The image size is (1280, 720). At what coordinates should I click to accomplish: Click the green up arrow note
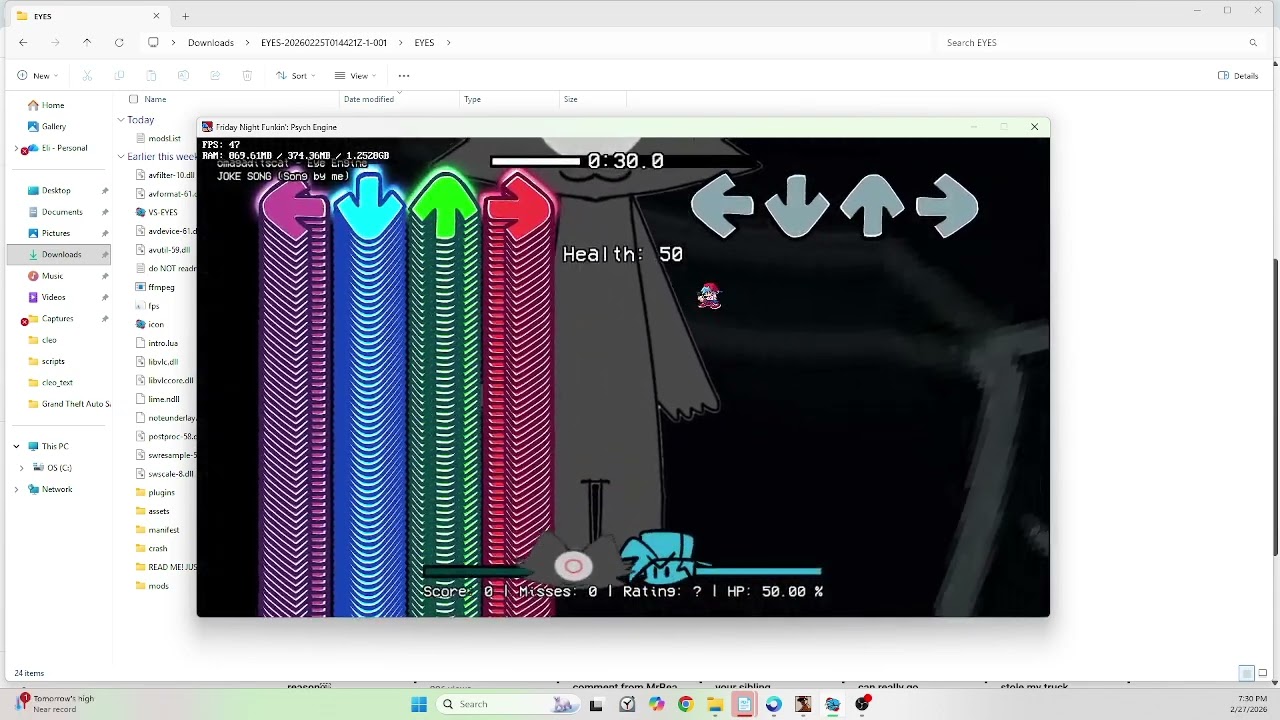445,205
